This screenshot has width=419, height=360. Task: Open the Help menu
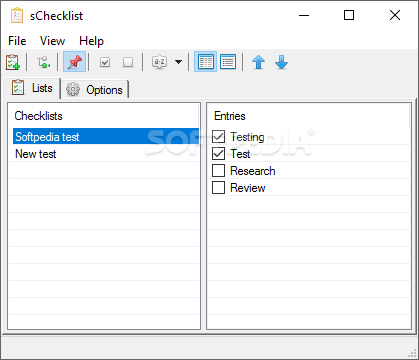[91, 41]
